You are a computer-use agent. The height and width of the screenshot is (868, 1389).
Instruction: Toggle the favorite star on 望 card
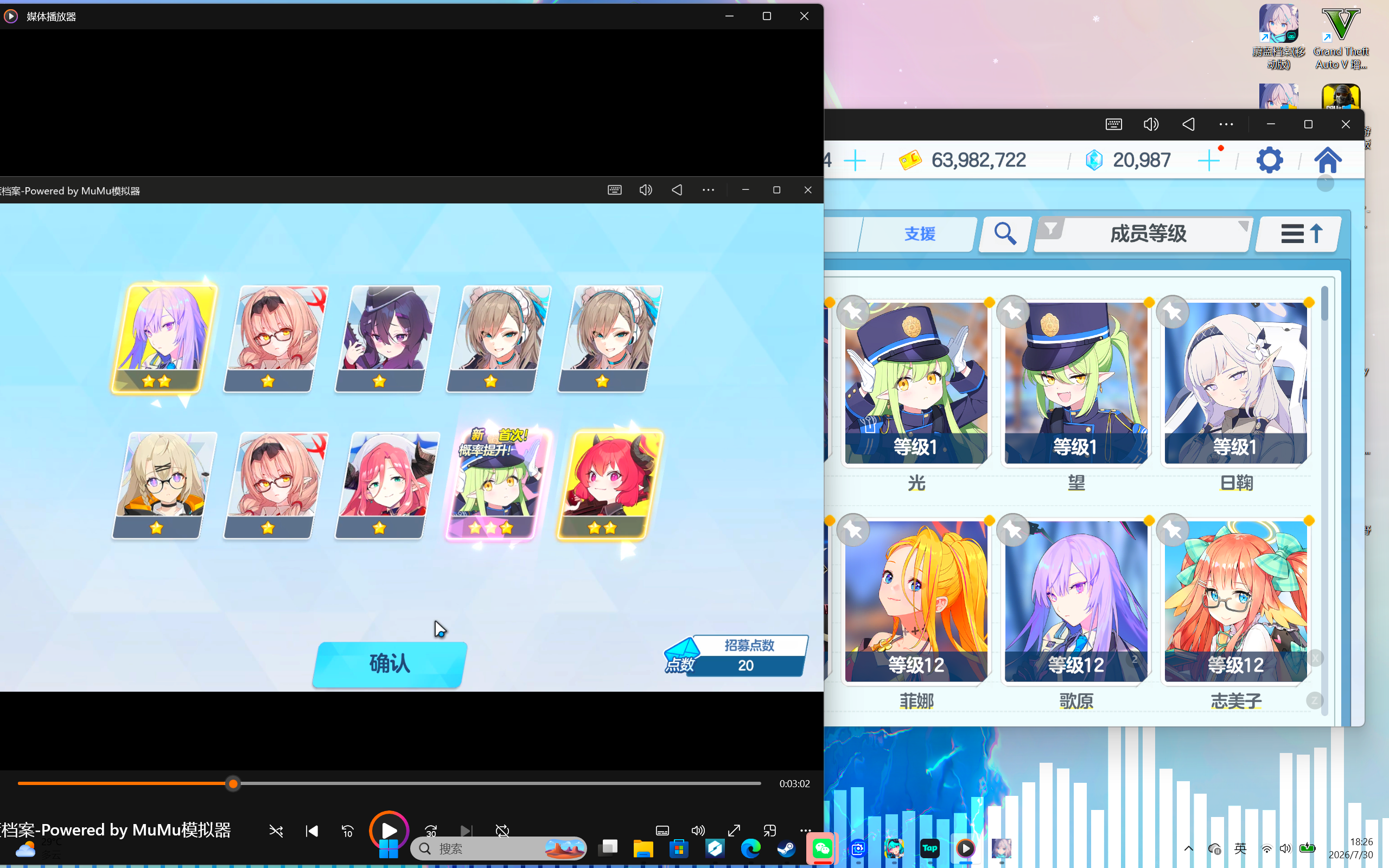pos(1012,312)
